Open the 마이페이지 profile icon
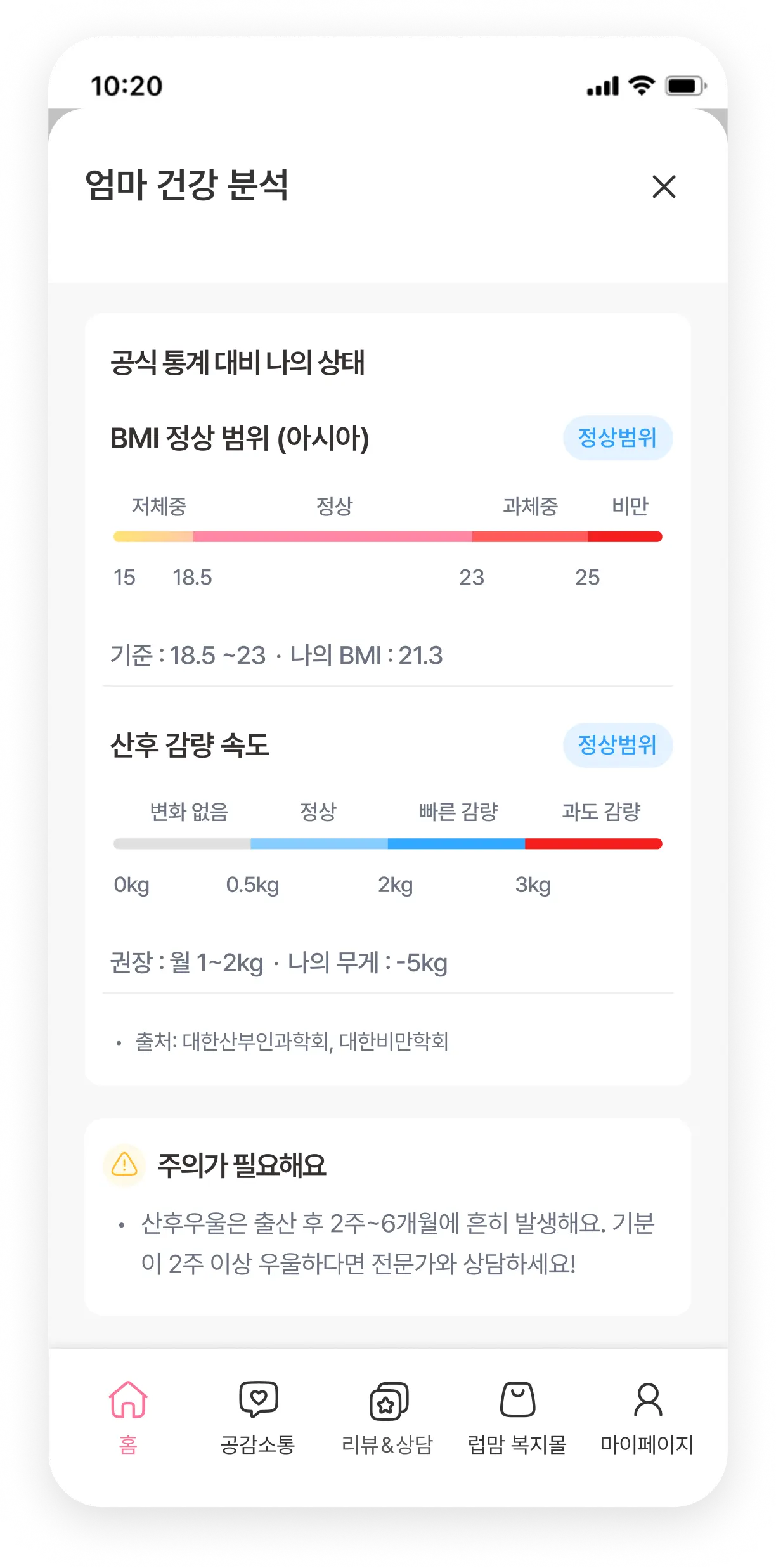The image size is (776, 1568). tap(647, 1399)
